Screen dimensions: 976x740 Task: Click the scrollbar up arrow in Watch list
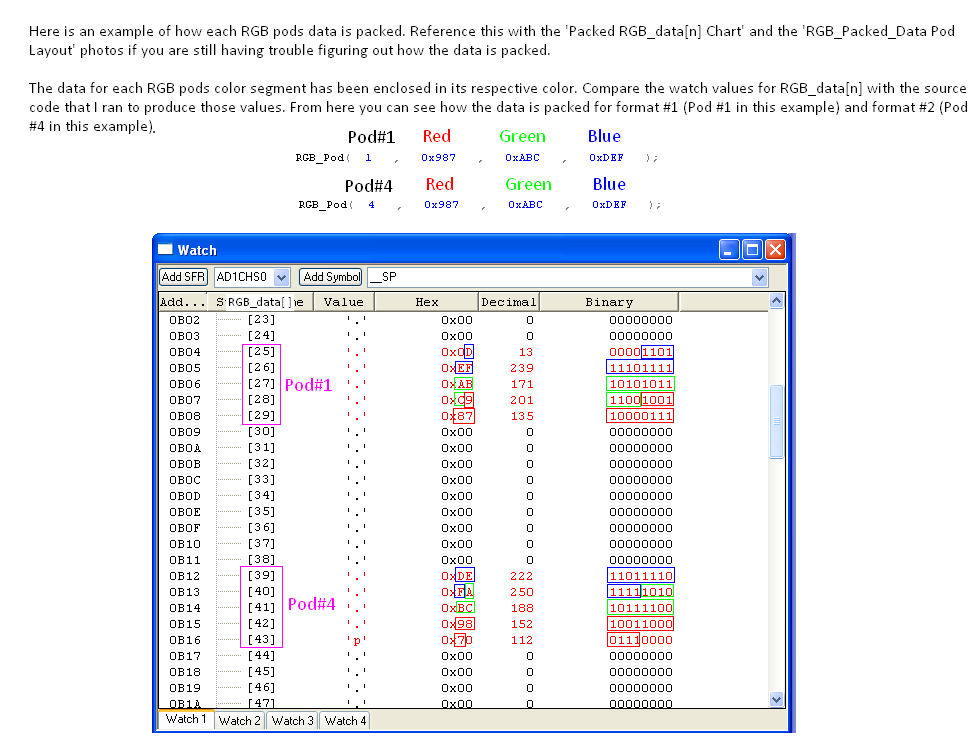[x=777, y=301]
